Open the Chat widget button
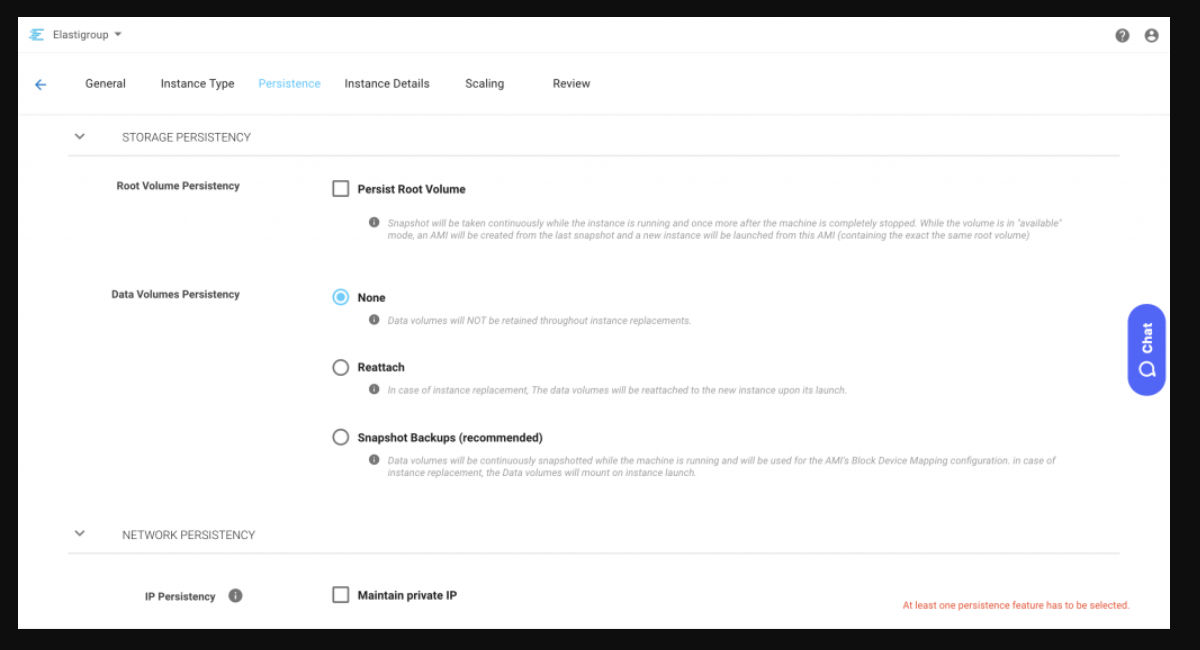The width and height of the screenshot is (1200, 650). pyautogui.click(x=1146, y=349)
